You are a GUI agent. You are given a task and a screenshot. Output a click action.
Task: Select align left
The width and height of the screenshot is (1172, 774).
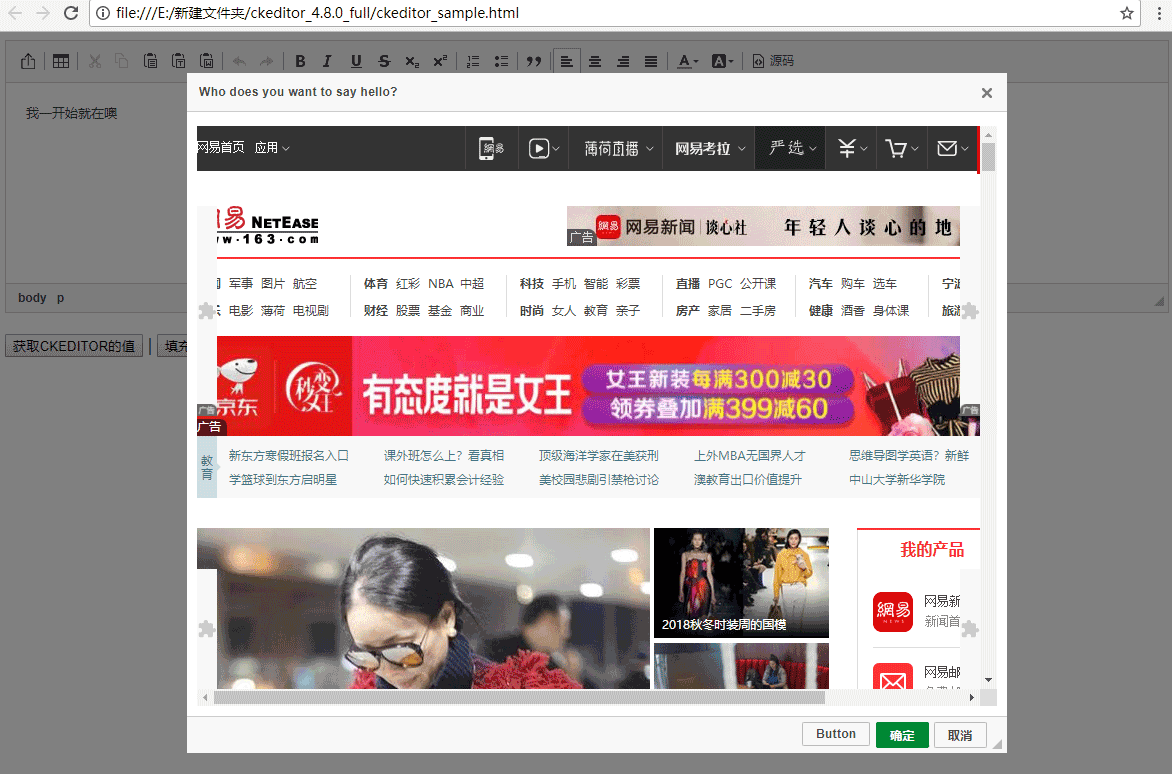(x=567, y=61)
